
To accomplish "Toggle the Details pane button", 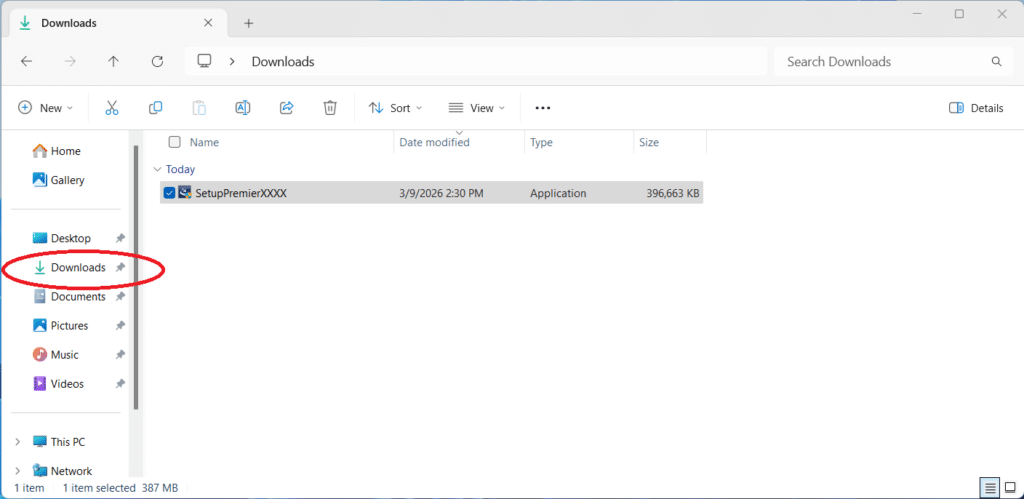I will click(x=975, y=108).
